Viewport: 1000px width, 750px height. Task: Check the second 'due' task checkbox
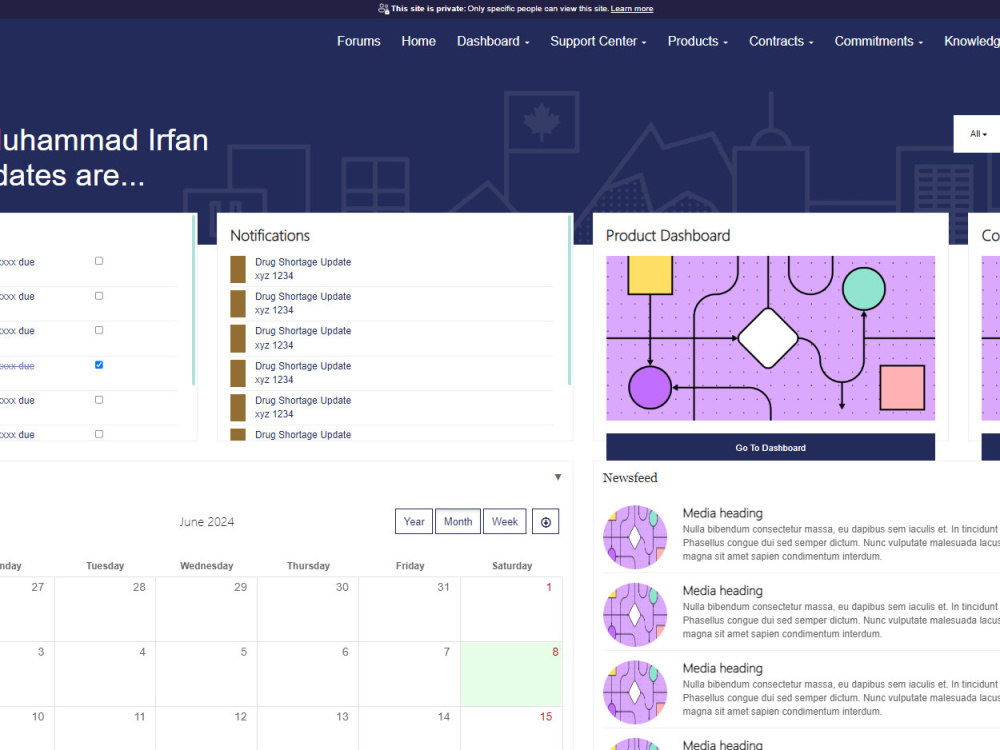(99, 296)
